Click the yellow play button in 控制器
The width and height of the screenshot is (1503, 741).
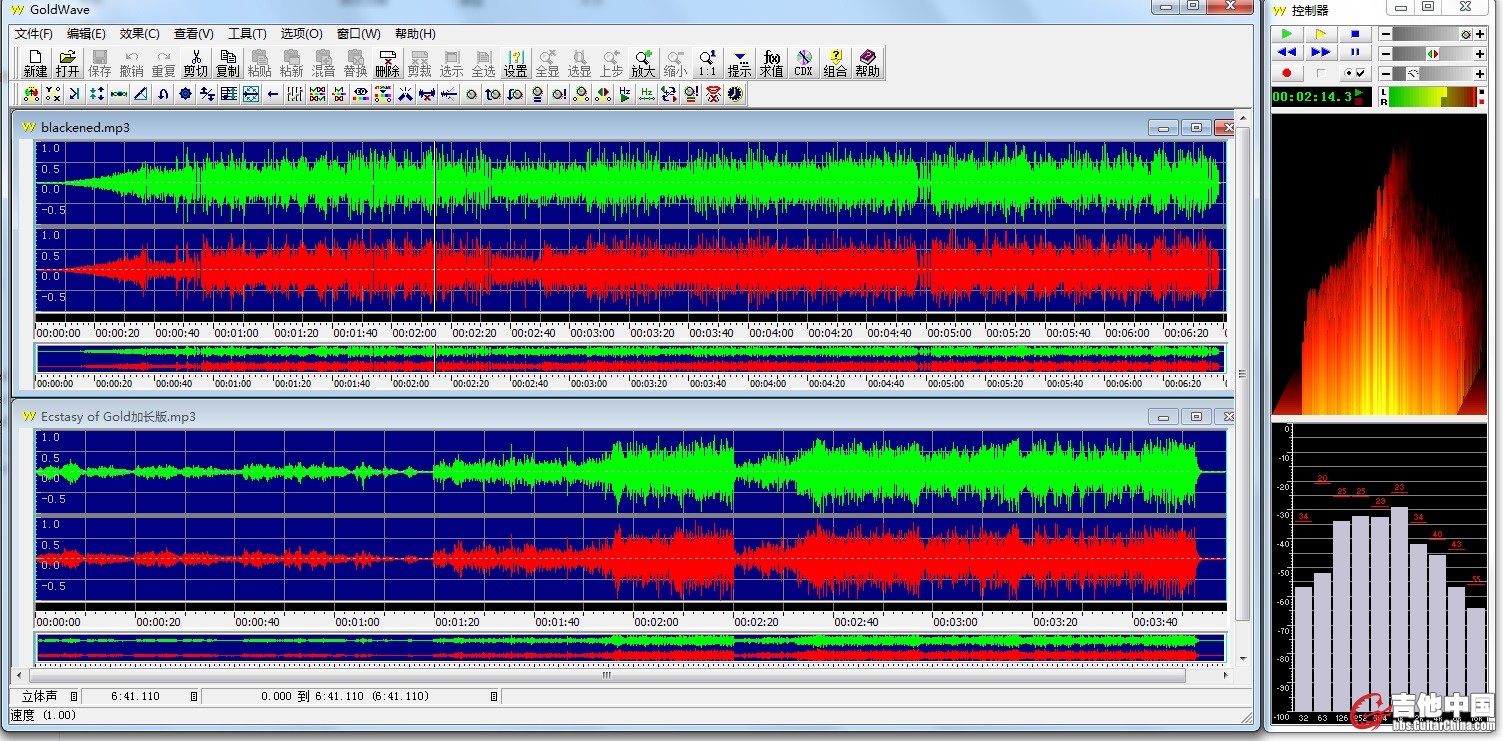(x=1321, y=34)
